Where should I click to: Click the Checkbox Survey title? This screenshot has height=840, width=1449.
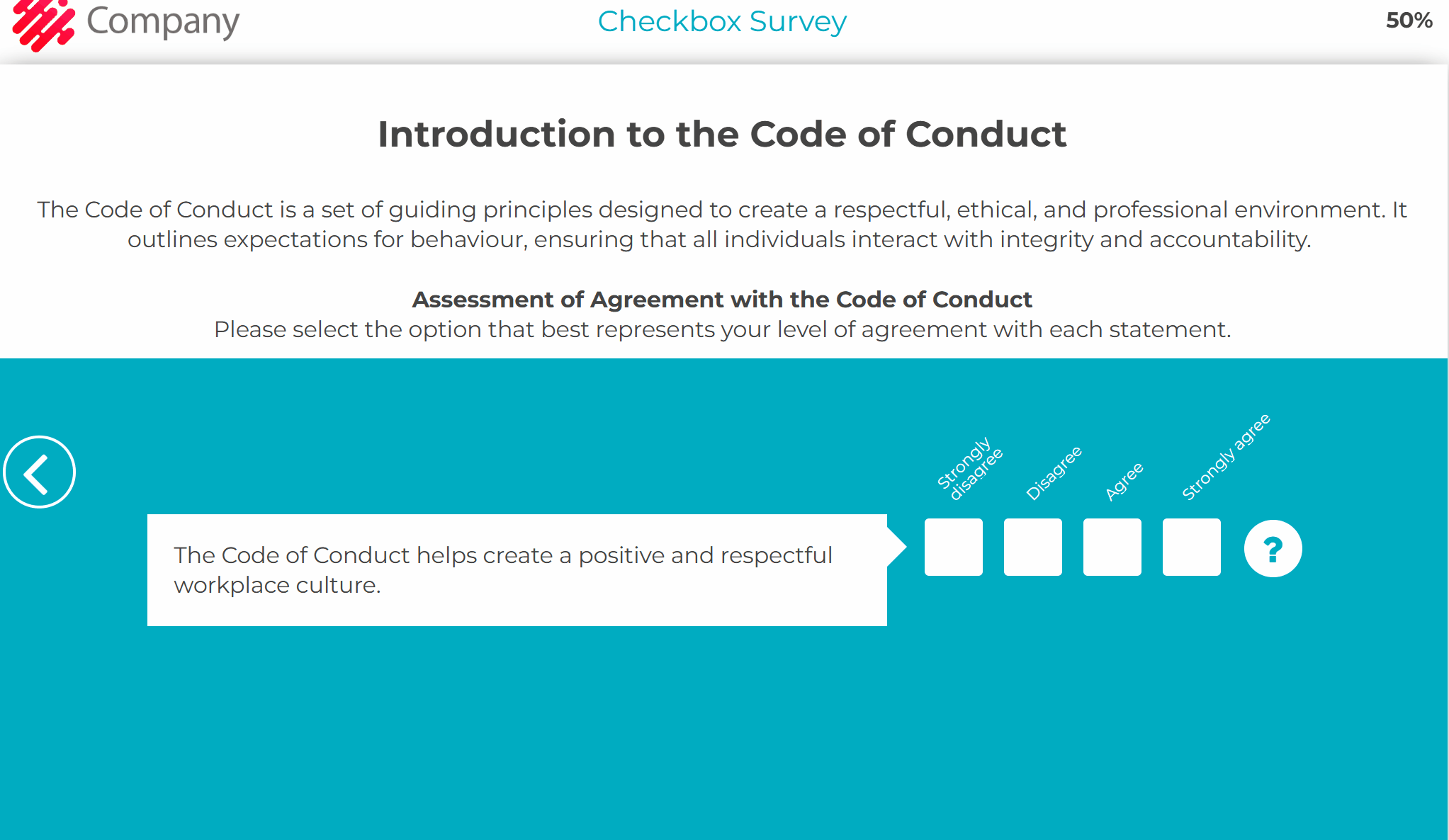coord(722,21)
